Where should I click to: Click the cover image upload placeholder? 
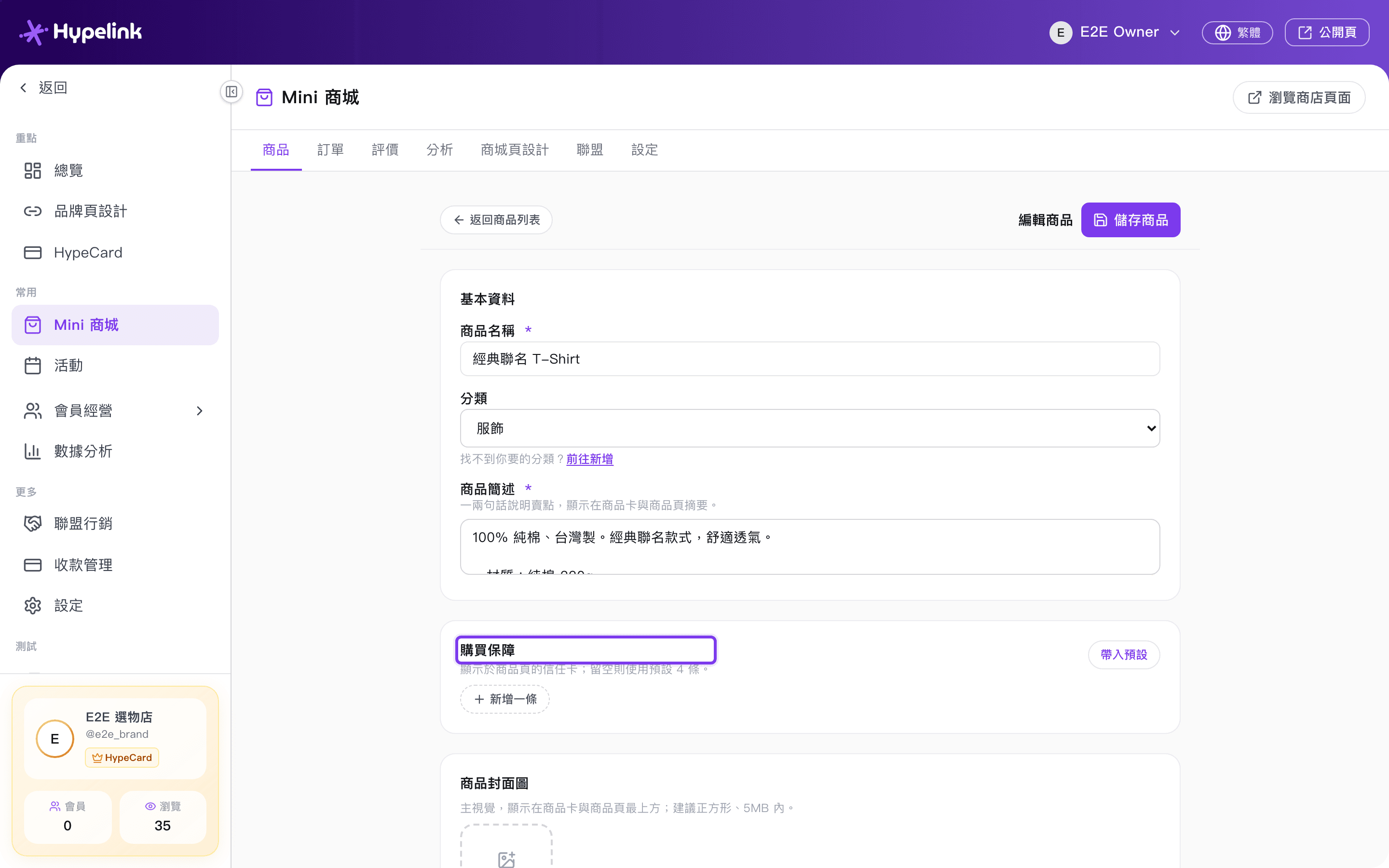[506, 846]
